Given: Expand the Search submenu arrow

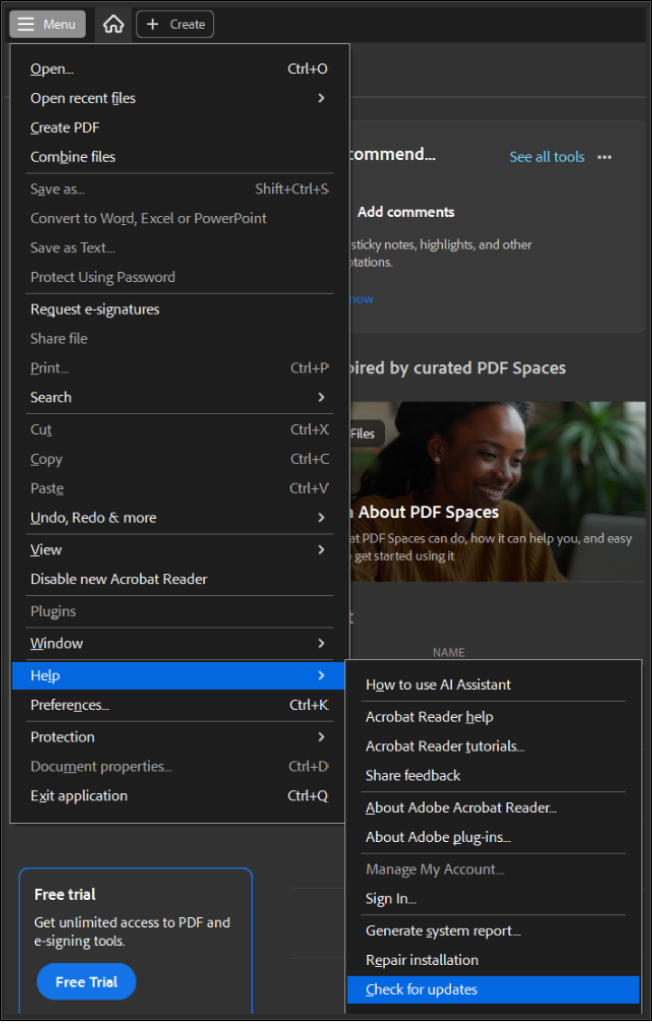Looking at the screenshot, I should point(321,397).
